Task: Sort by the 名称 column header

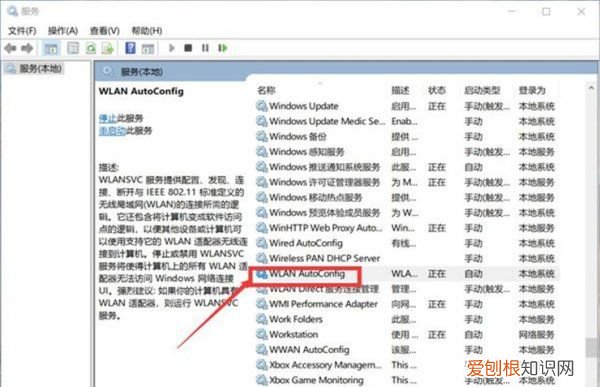Action: coord(266,90)
